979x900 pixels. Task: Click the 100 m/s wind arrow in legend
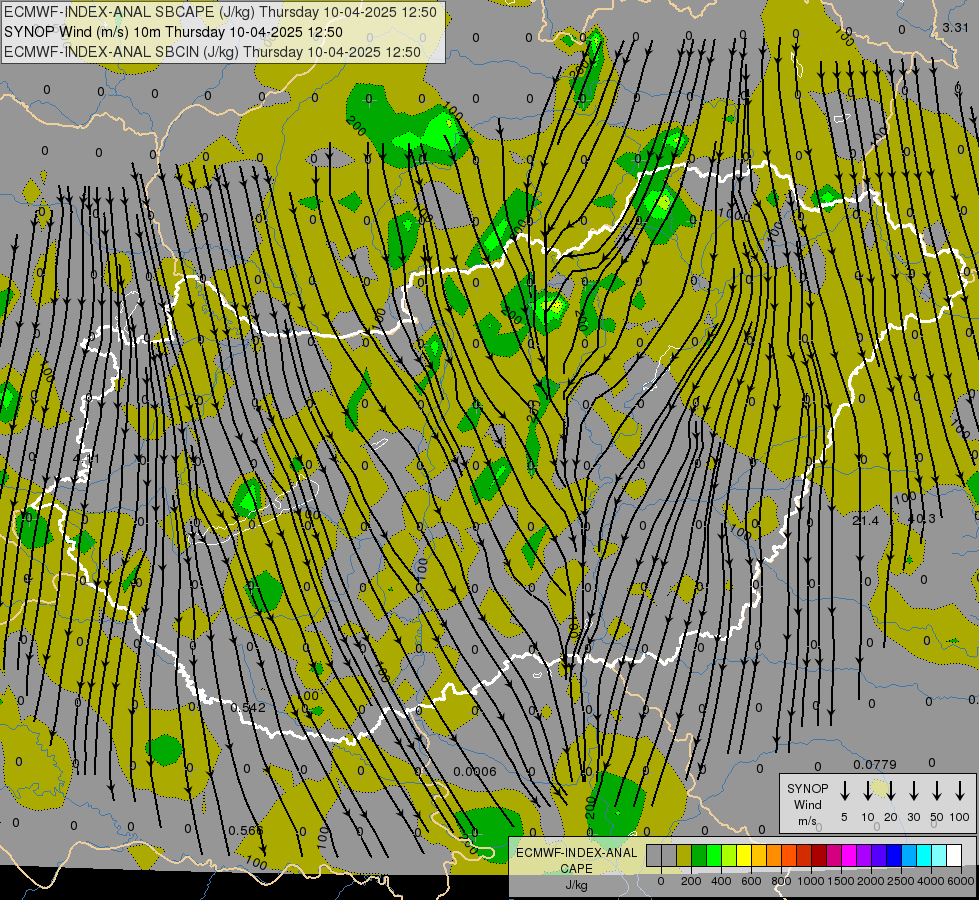960,791
